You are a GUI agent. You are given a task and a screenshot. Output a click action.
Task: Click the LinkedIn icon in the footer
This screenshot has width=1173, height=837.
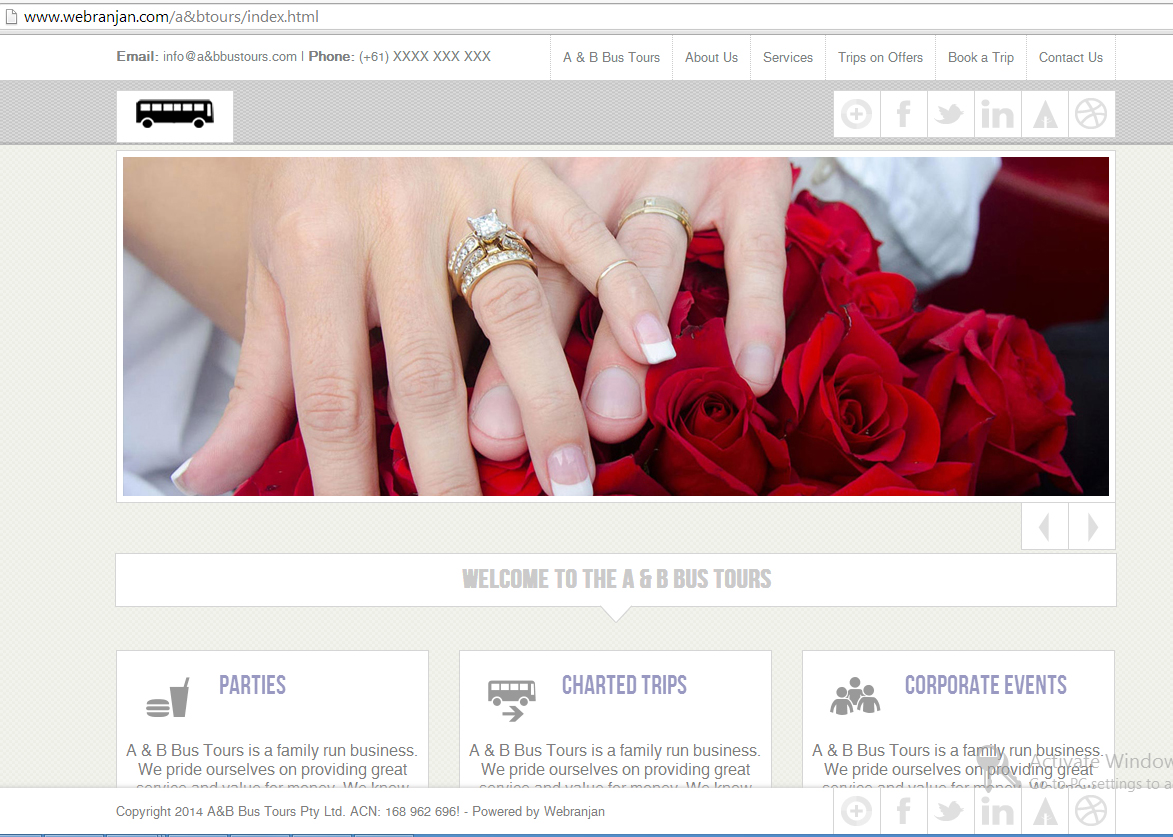point(997,811)
